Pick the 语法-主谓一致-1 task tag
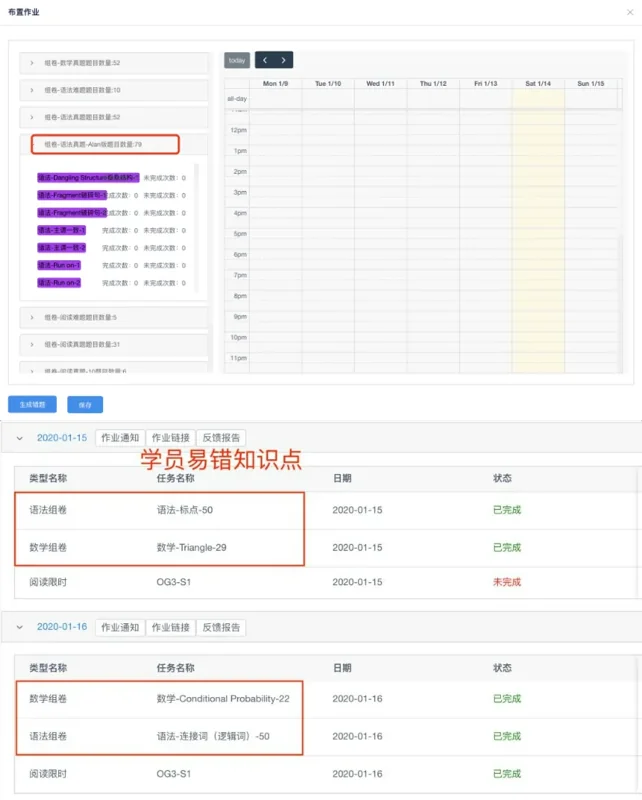This screenshot has height=800, width=642. click(x=61, y=230)
